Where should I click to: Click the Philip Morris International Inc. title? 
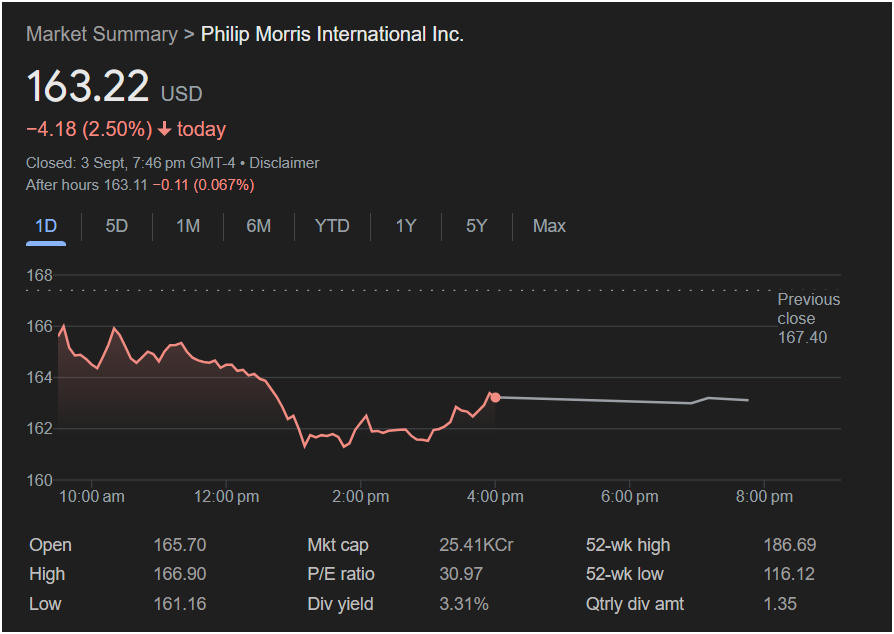332,34
